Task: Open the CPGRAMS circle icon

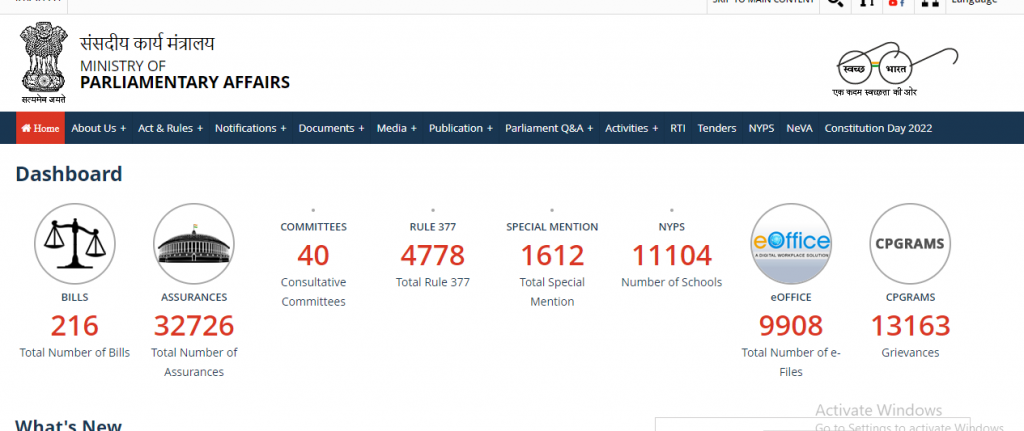Action: pos(909,244)
